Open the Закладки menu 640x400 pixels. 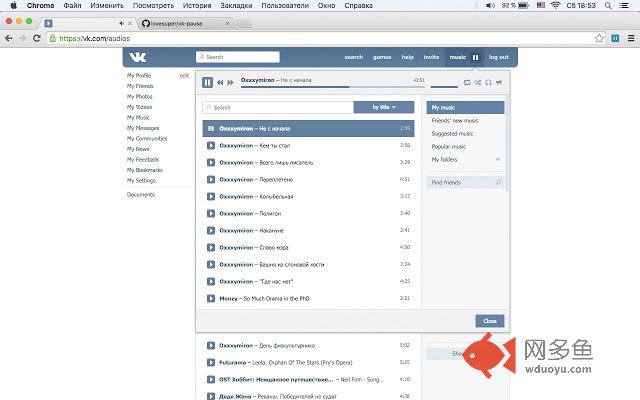[x=236, y=6]
